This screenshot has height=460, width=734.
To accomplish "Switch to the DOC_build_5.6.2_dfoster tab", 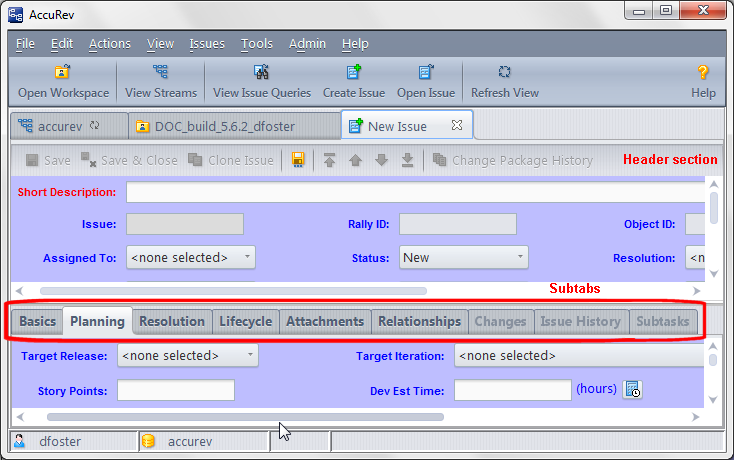I will (x=234, y=126).
